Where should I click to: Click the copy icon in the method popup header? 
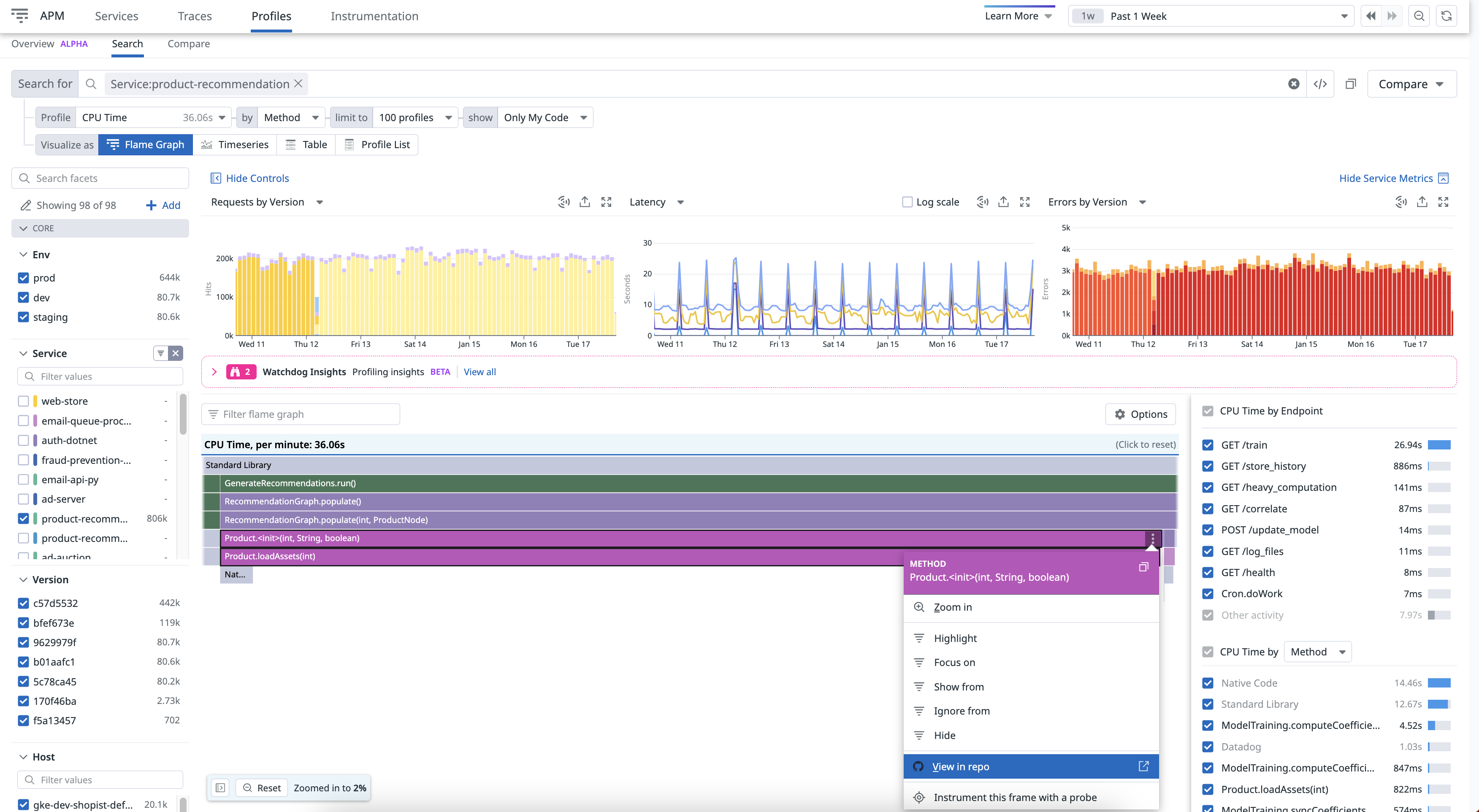click(1143, 567)
